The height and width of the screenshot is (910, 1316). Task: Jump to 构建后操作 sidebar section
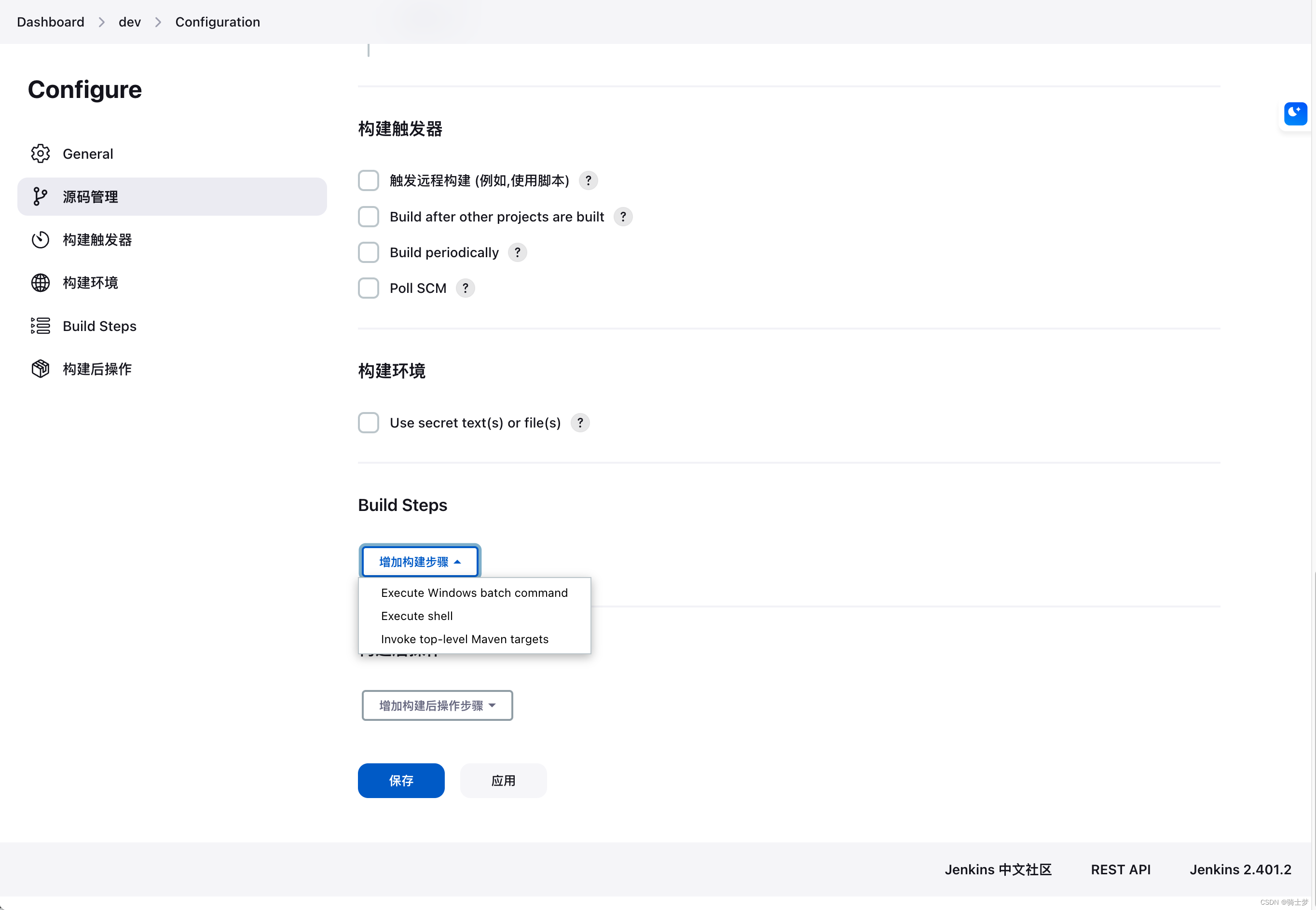[172, 369]
